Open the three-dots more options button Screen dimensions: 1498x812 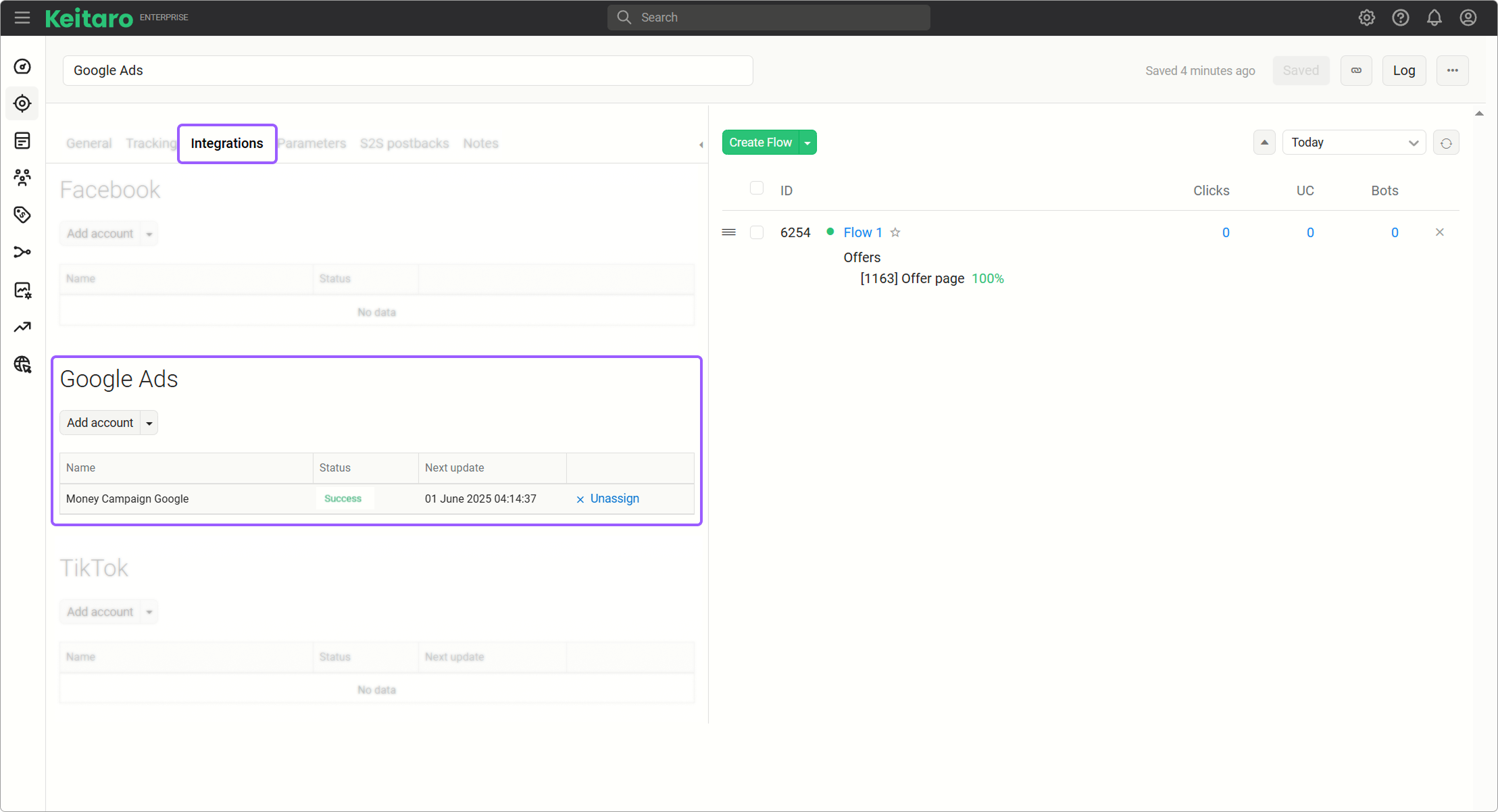click(x=1453, y=70)
